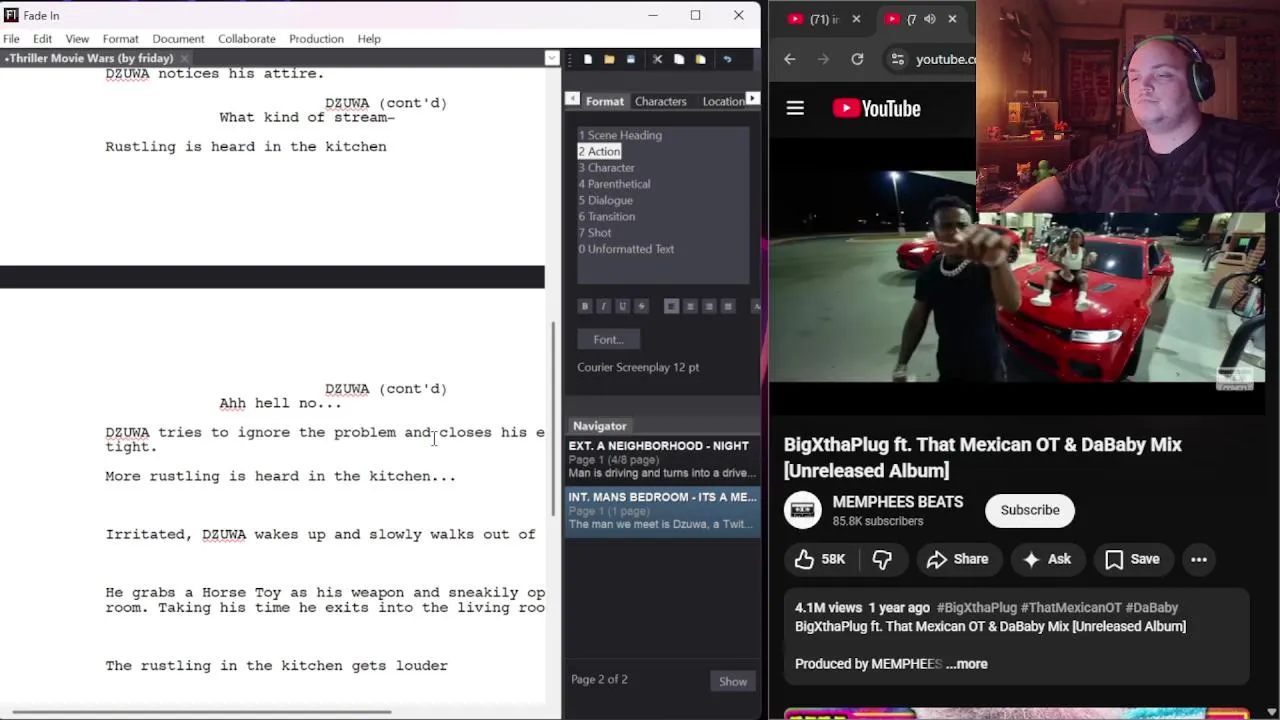Toggle strikethrough formatting in Format panel
Image resolution: width=1280 pixels, height=720 pixels.
(x=641, y=306)
